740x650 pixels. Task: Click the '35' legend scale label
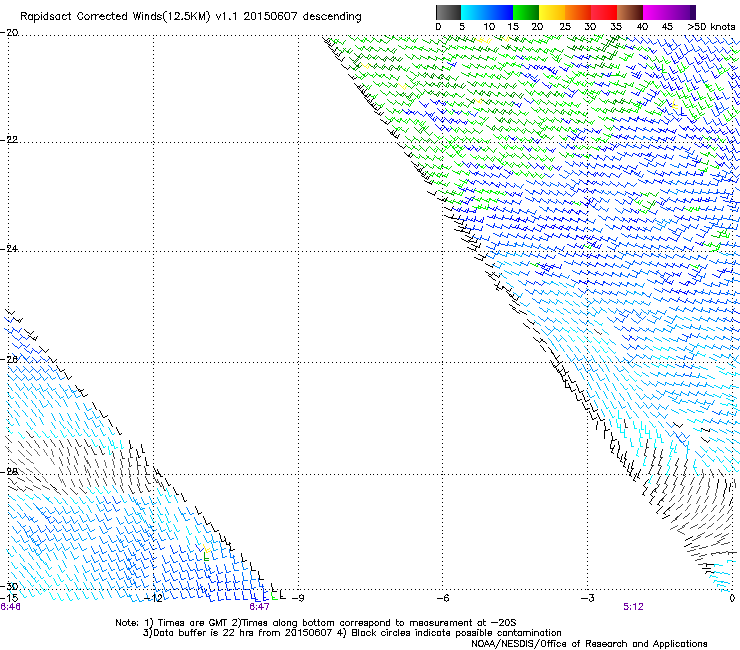coord(616,27)
